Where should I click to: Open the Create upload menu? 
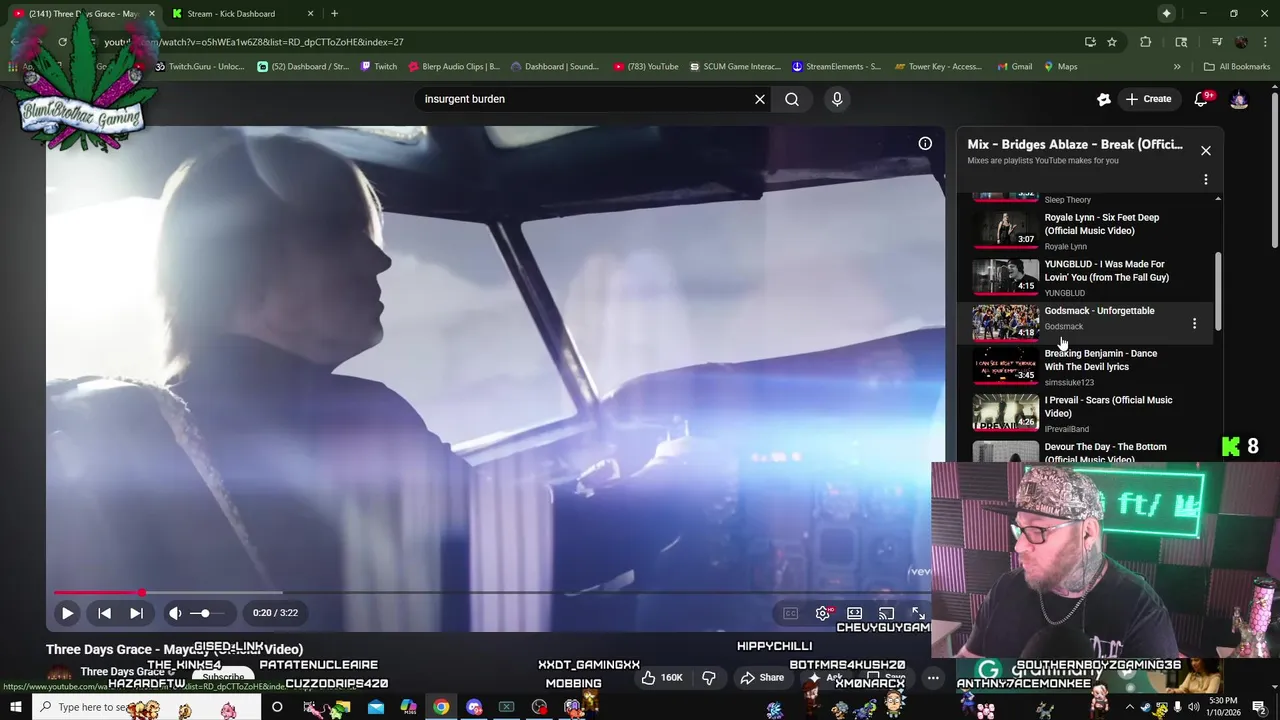[x=1148, y=99]
